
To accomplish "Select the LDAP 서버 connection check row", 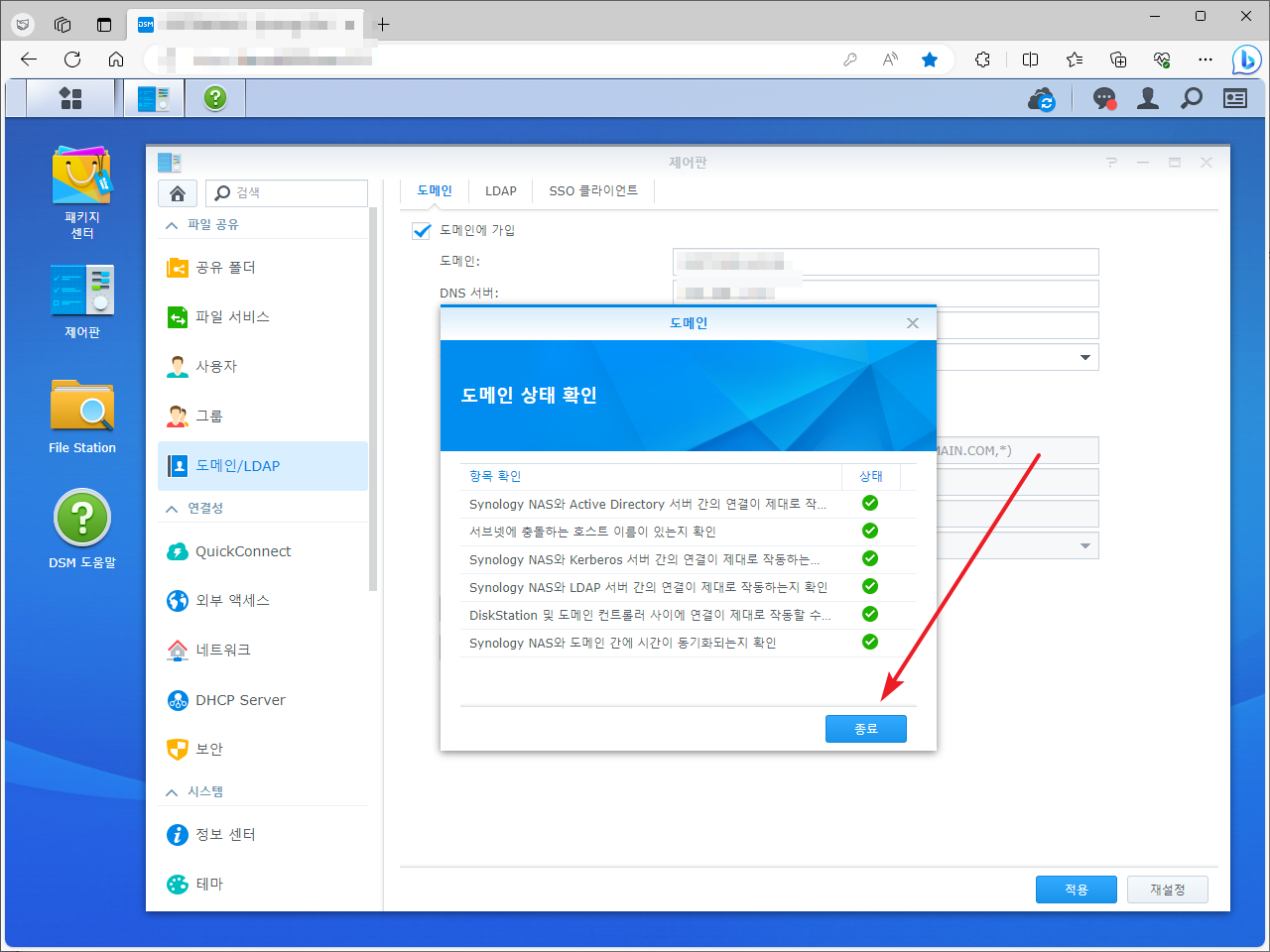I will [x=689, y=587].
